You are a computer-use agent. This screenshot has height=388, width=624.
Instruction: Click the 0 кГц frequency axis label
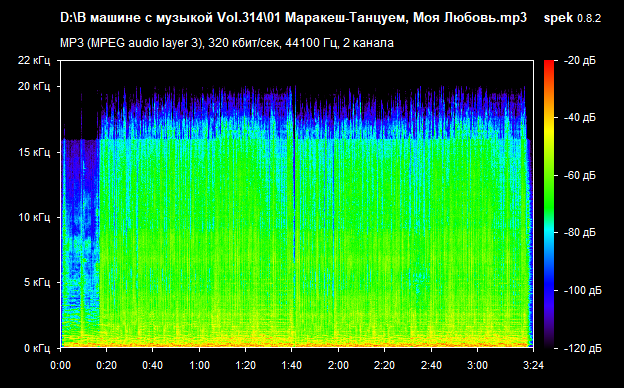tap(37, 348)
